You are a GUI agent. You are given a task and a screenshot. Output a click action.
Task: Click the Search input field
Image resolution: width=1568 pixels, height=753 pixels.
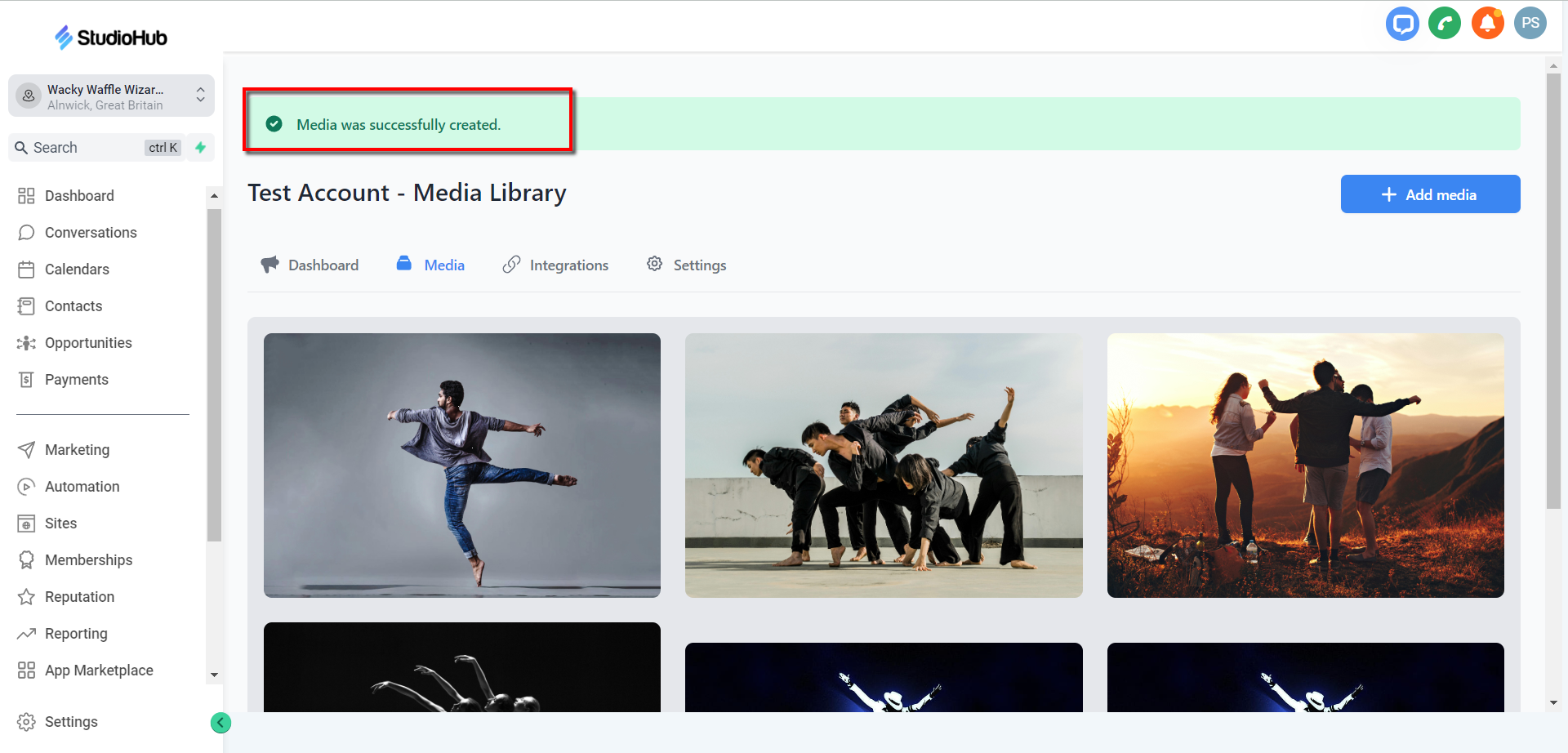[x=97, y=148]
